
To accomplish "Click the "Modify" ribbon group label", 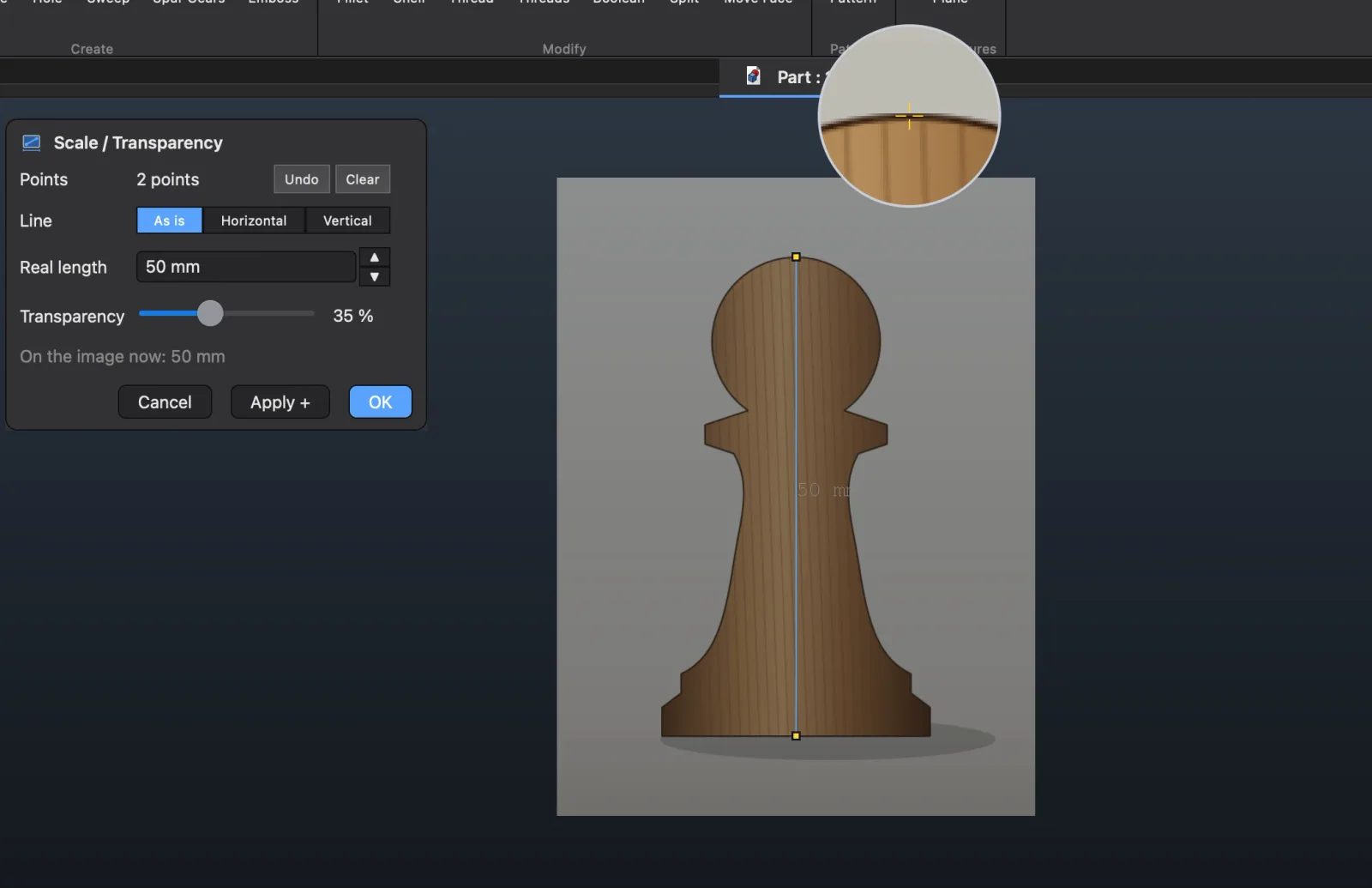I will pyautogui.click(x=564, y=49).
